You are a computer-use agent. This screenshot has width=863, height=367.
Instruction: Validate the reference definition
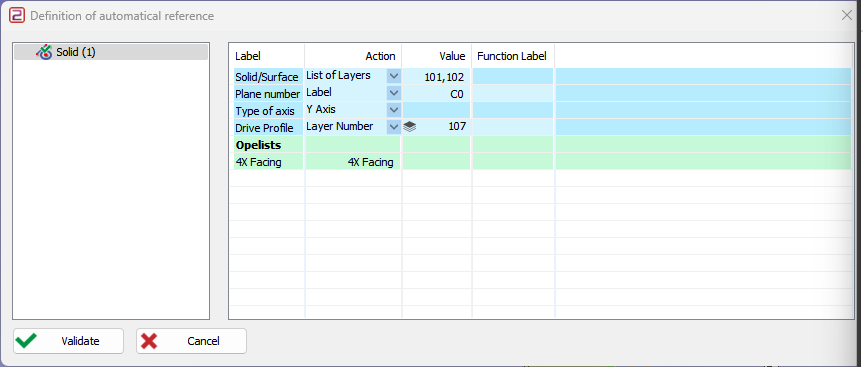69,341
